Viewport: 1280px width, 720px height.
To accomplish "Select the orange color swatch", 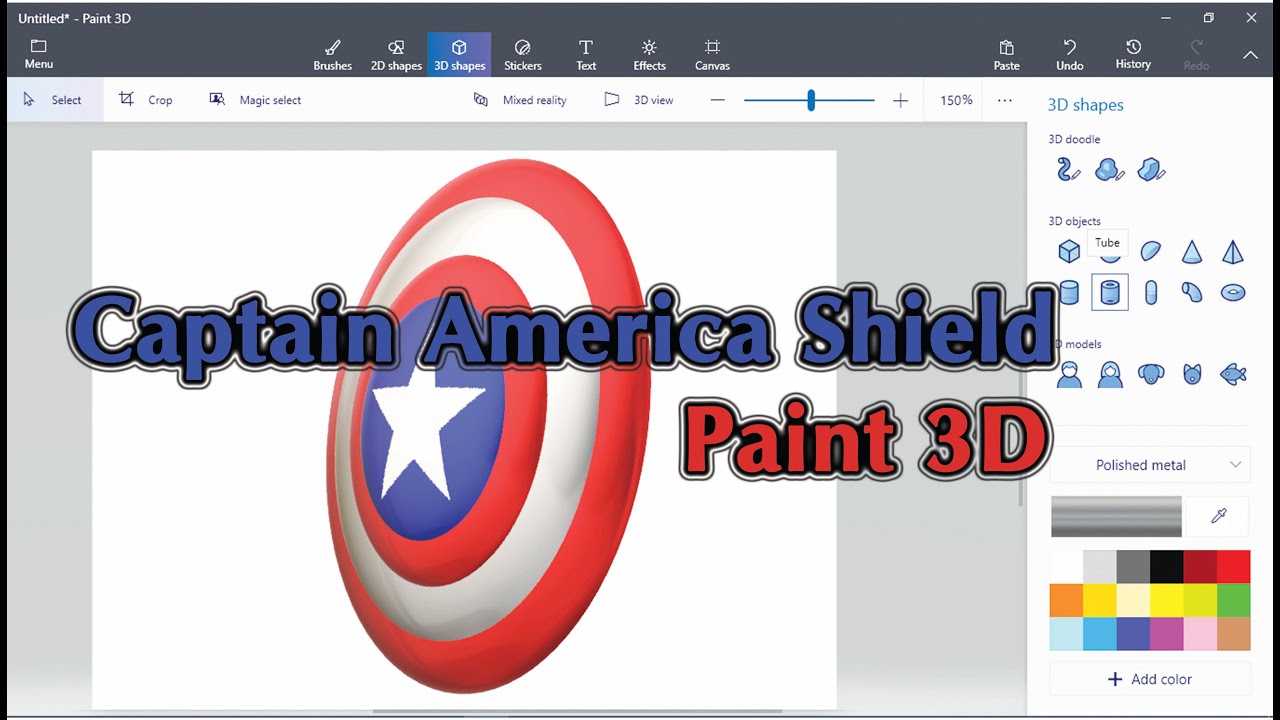I will click(x=1066, y=601).
